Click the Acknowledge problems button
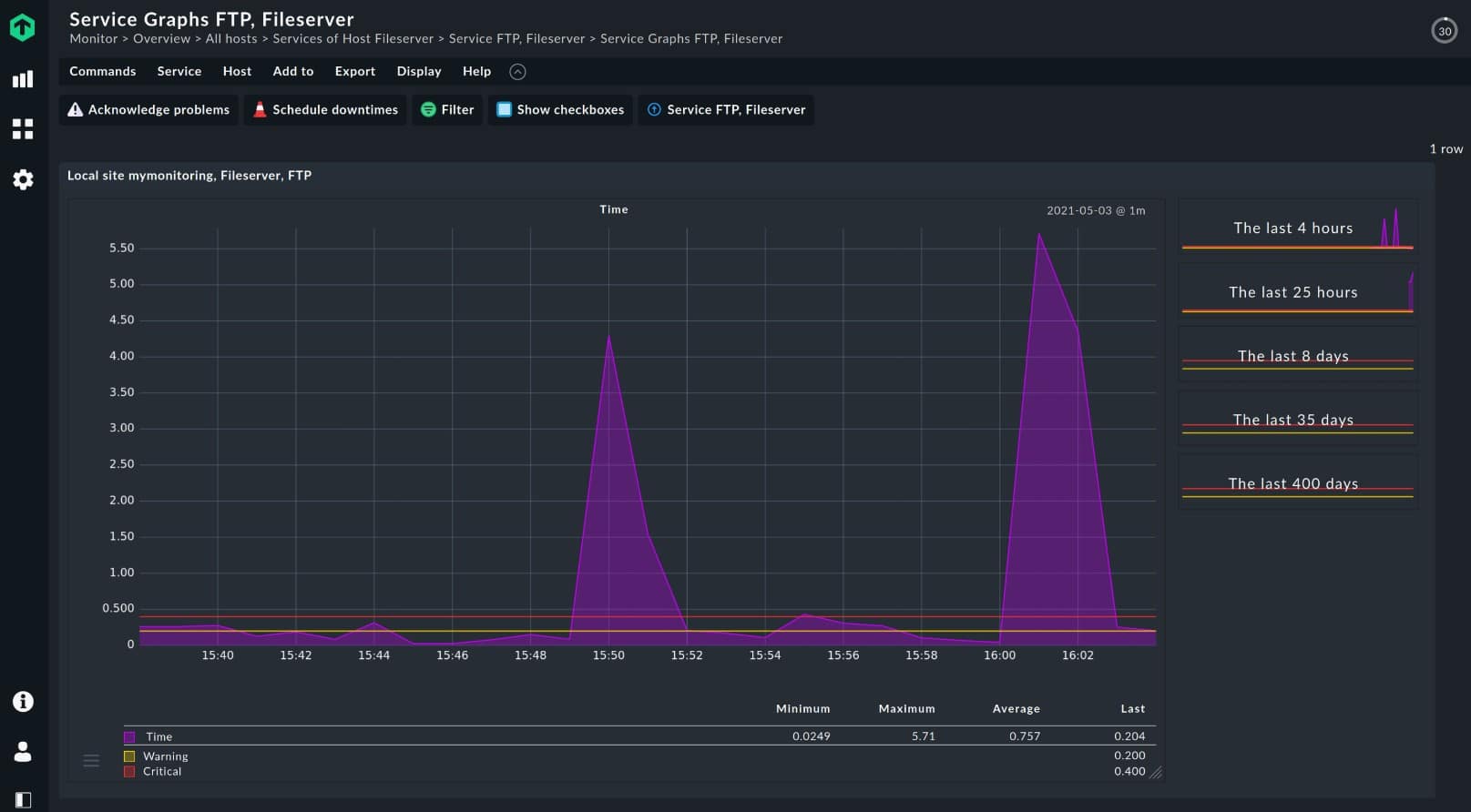 point(149,110)
